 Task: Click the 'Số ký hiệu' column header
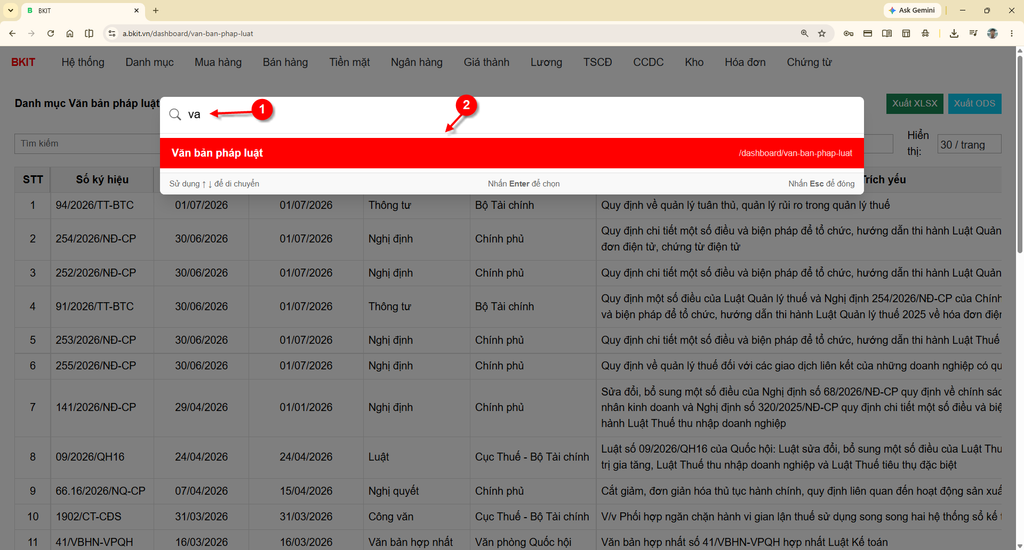pos(102,179)
